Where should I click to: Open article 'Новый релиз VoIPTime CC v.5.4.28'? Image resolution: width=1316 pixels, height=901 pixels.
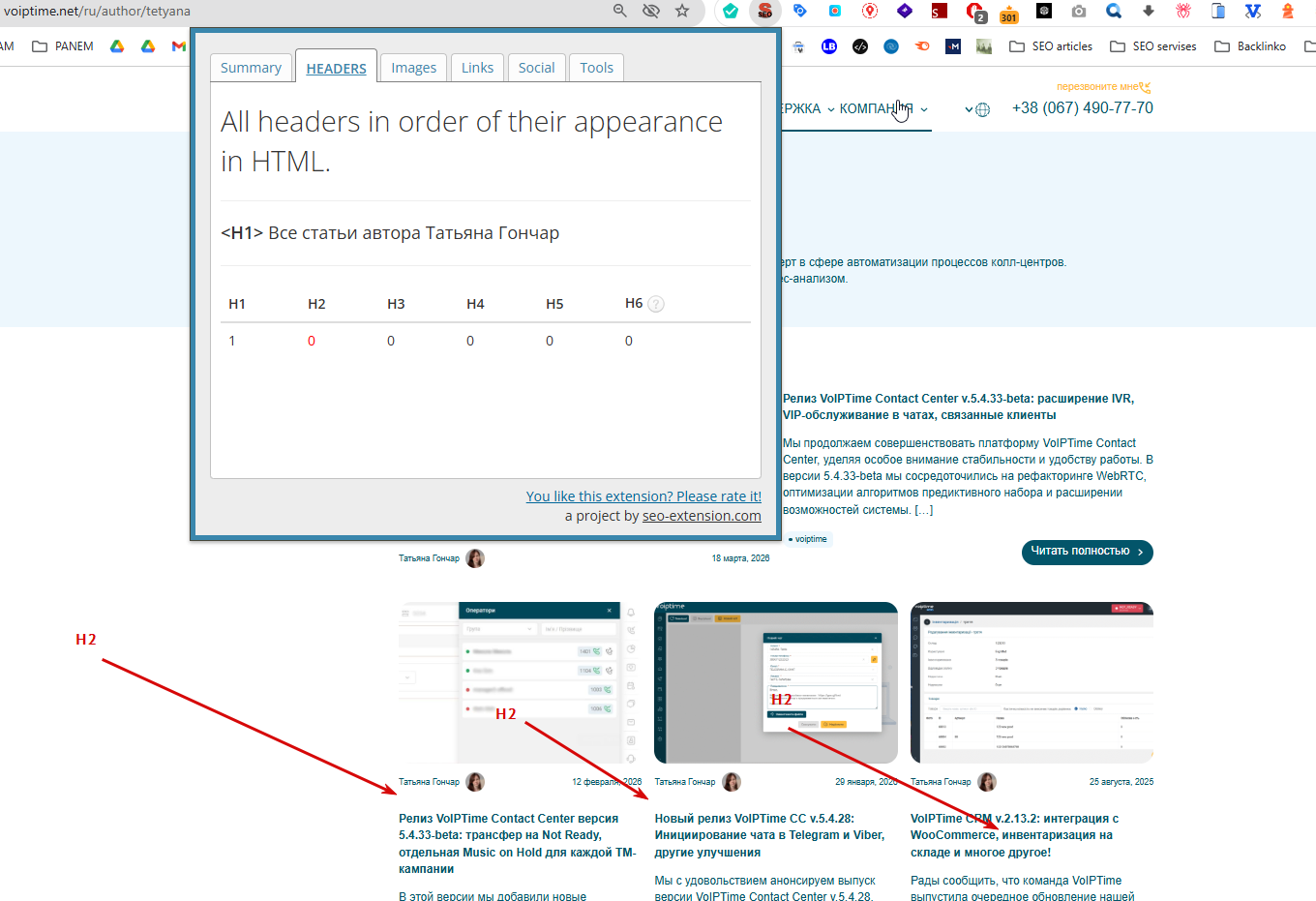(x=769, y=835)
